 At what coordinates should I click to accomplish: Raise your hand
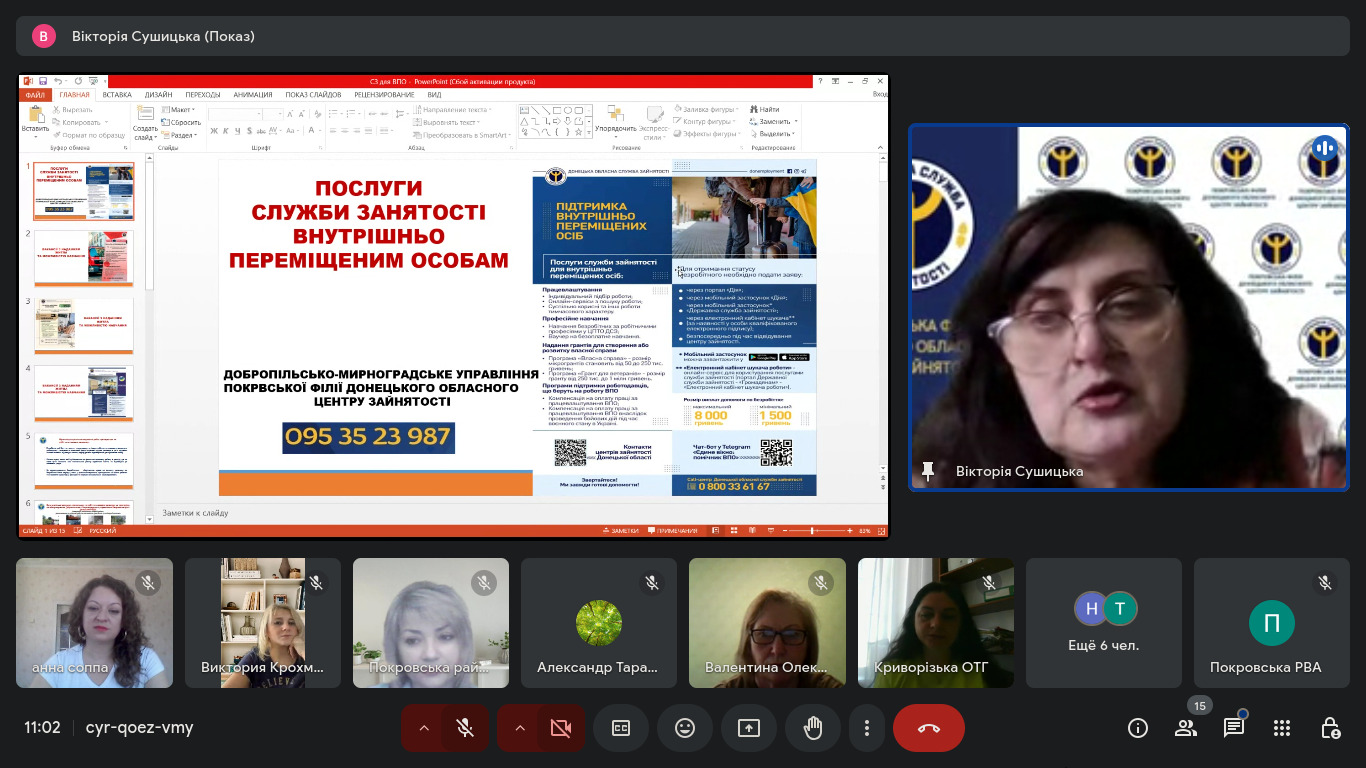(813, 728)
